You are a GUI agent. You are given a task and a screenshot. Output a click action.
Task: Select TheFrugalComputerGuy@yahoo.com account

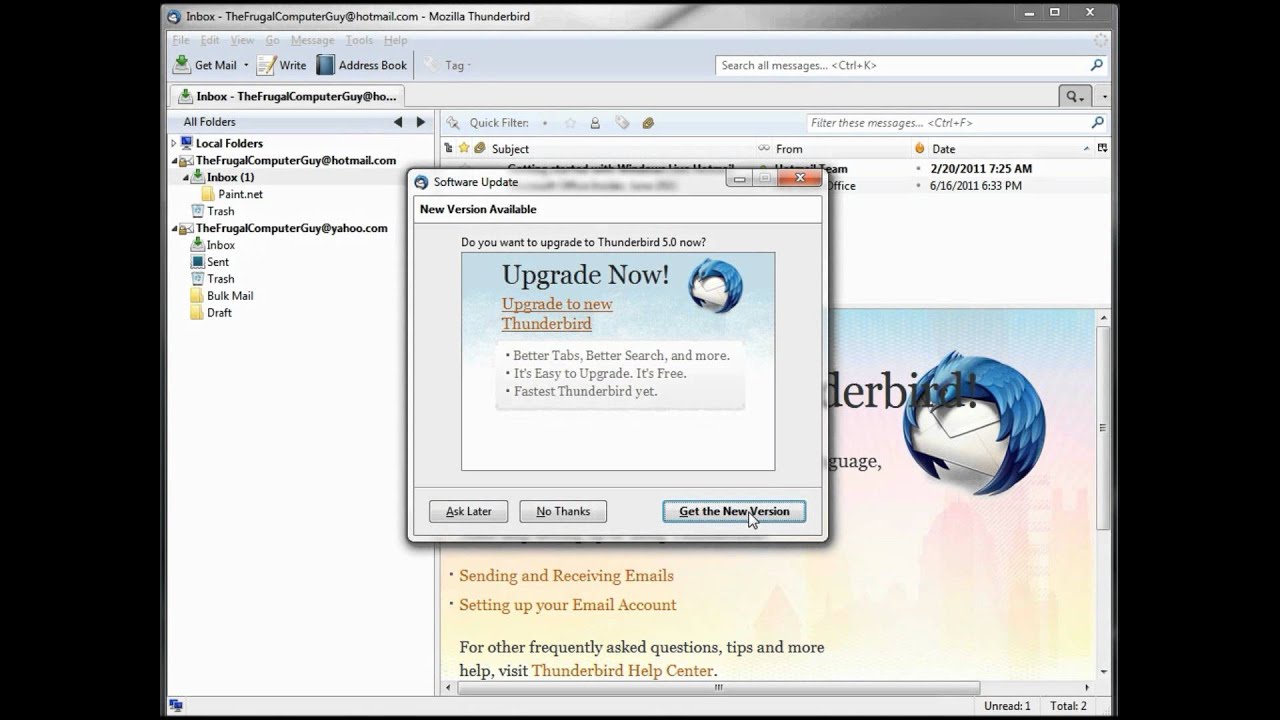(x=292, y=228)
